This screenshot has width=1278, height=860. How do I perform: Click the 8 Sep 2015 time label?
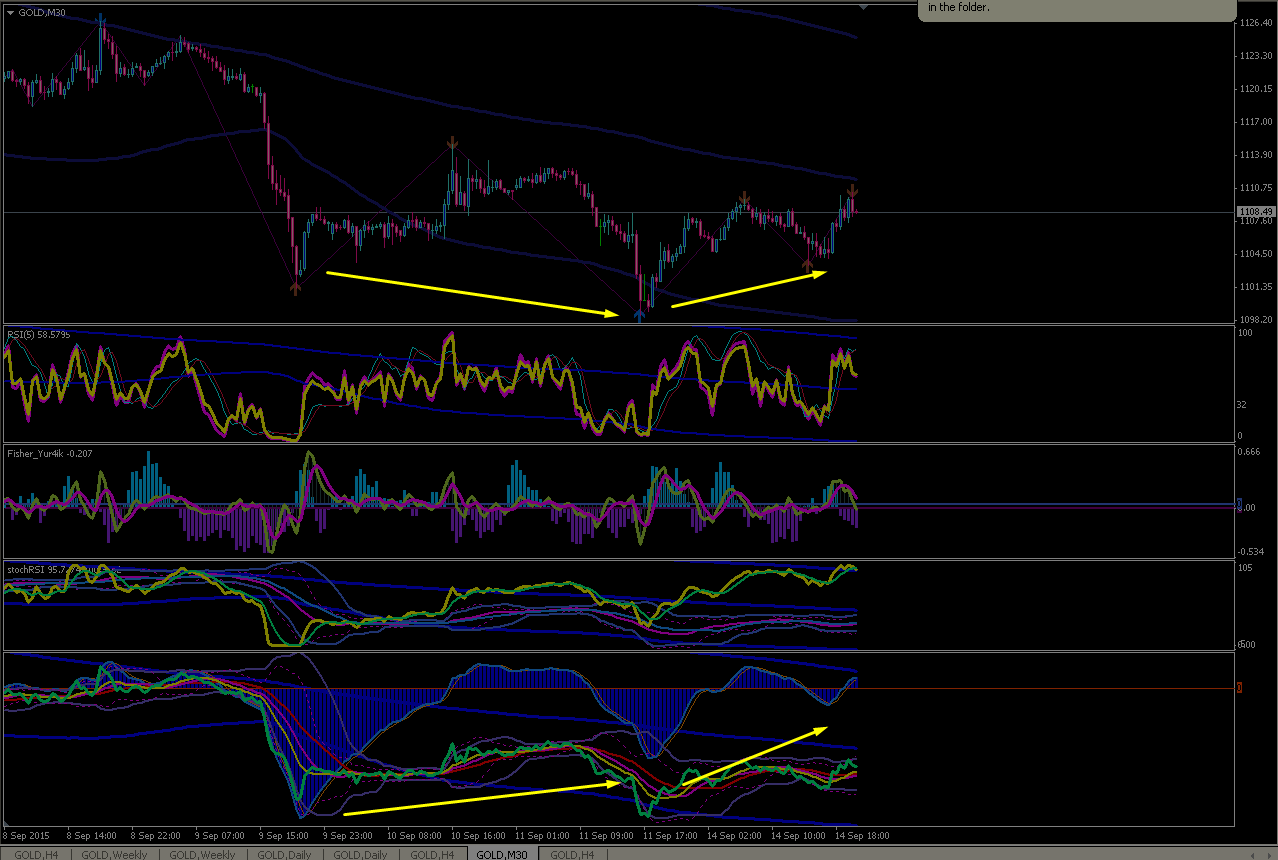pos(26,835)
